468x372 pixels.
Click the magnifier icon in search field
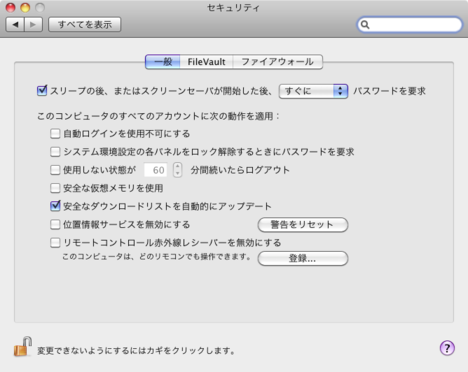[365, 25]
